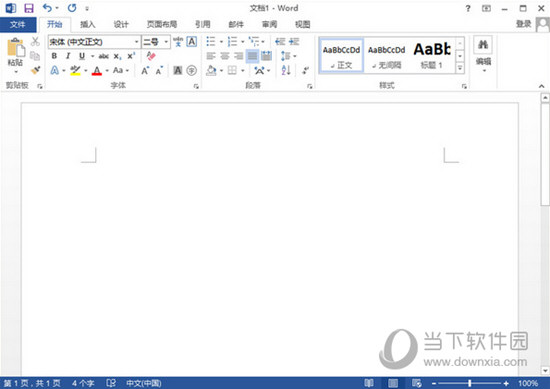Viewport: 550px width, 389px height.
Task: Switch to web layout view in status bar
Action: tap(417, 383)
